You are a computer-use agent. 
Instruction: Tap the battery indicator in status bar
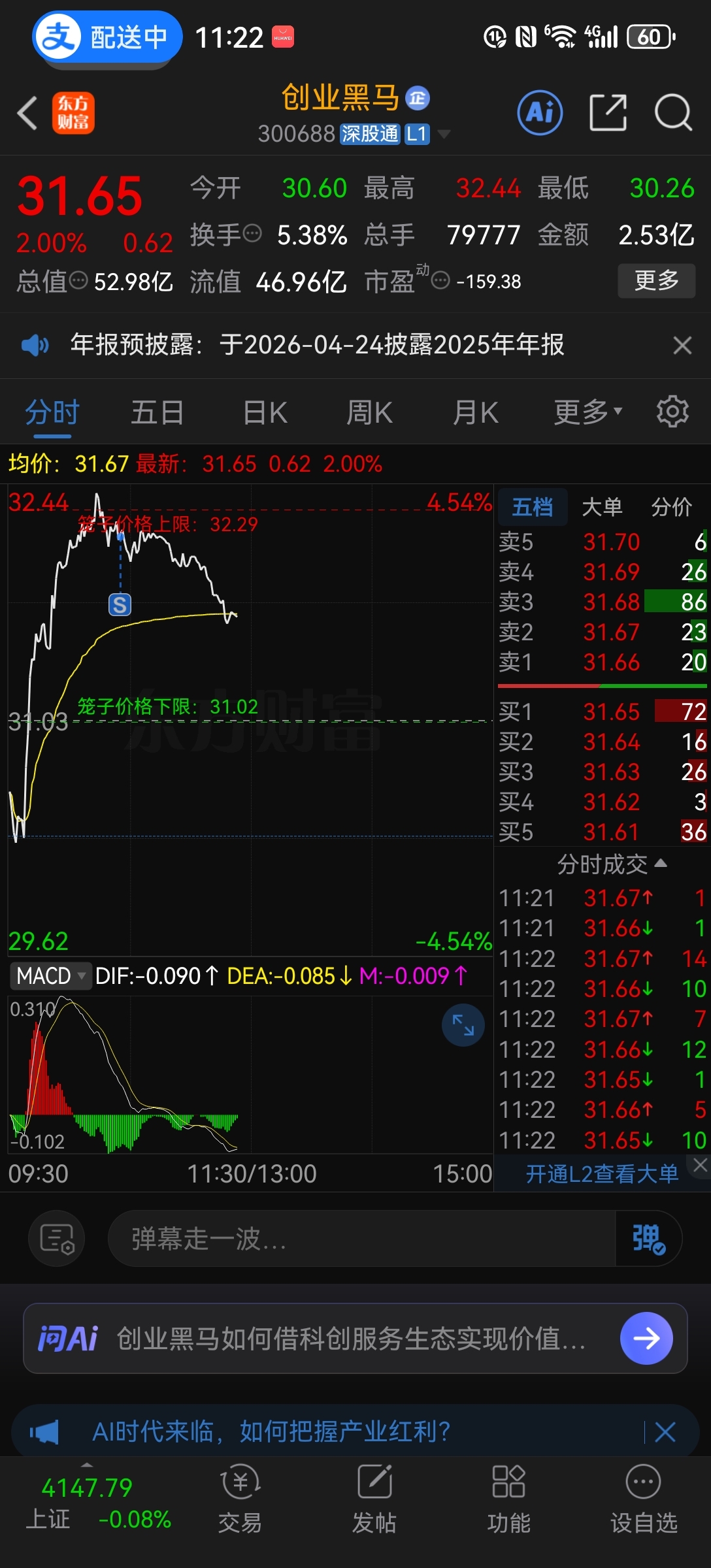point(651,37)
